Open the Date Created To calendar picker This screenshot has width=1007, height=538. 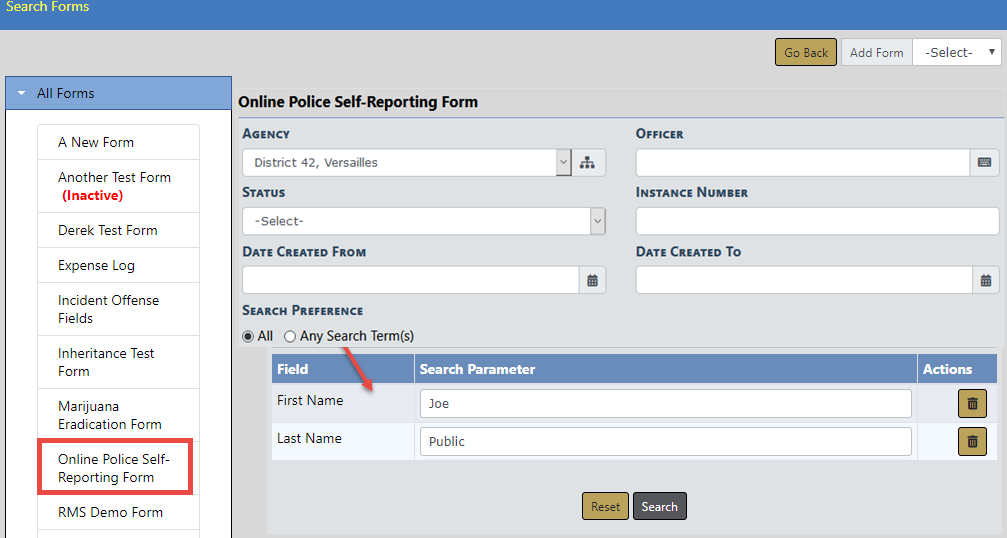(x=985, y=281)
